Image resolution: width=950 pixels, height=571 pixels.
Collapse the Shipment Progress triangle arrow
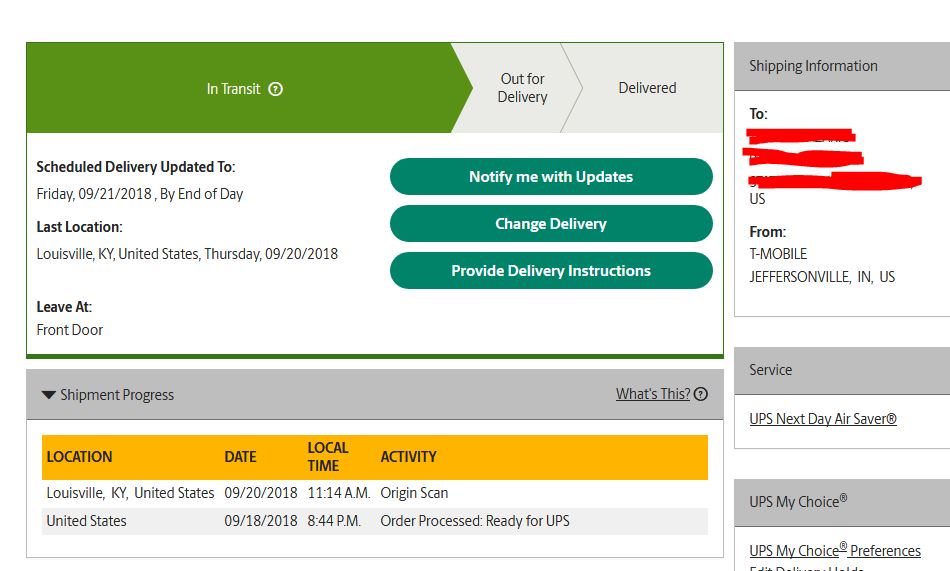(x=48, y=395)
